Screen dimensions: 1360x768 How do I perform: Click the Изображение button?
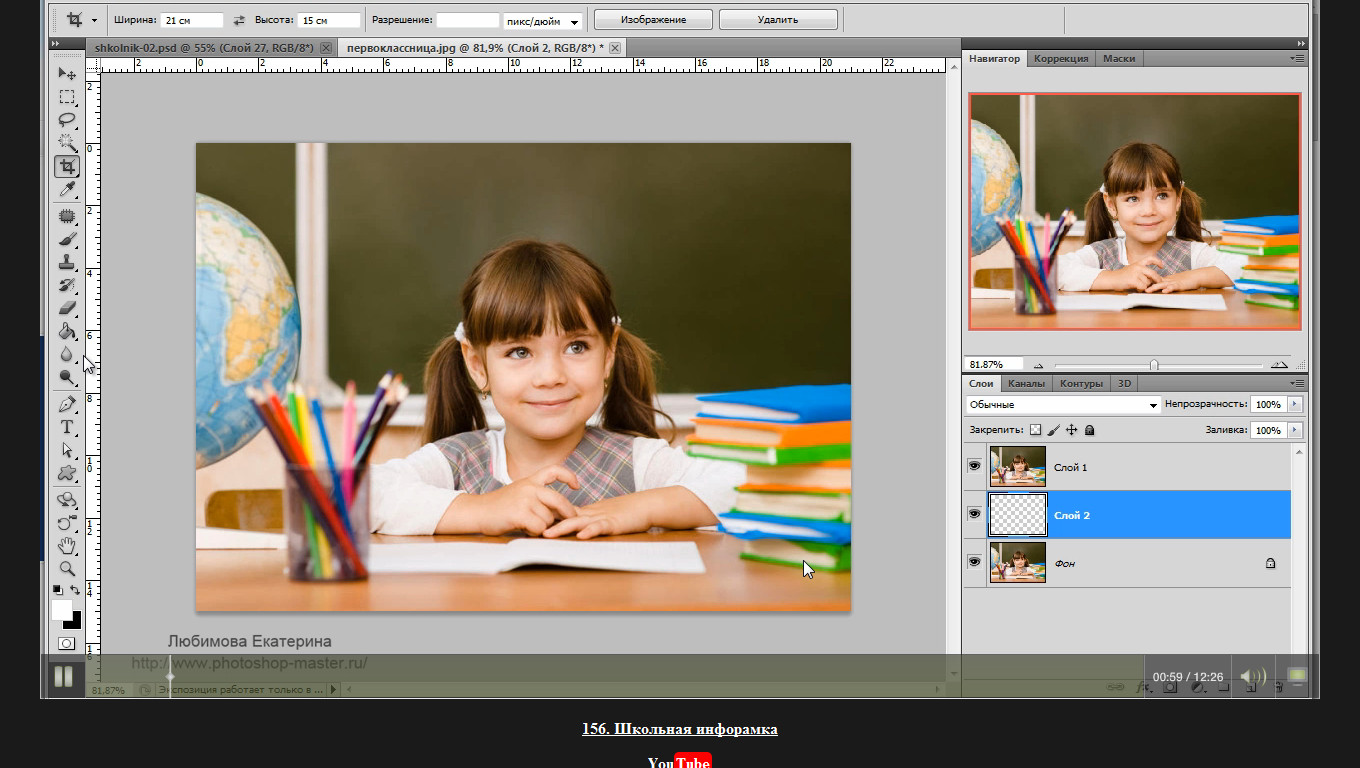coord(653,20)
